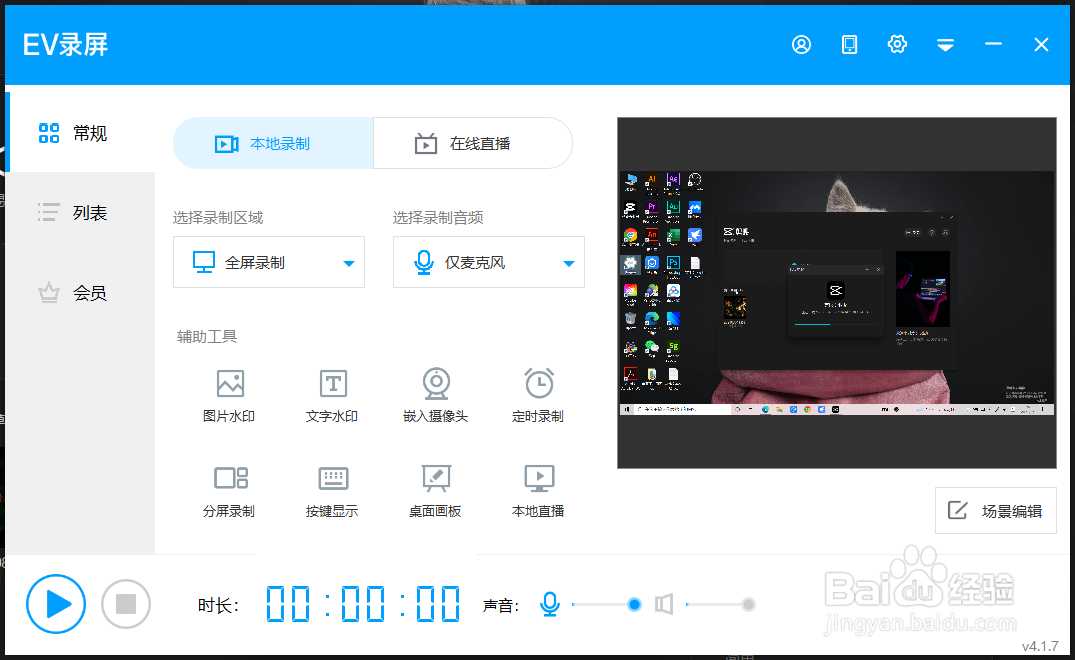Open the 嵌入摄像头 tool
This screenshot has height=660, width=1075.
click(436, 396)
